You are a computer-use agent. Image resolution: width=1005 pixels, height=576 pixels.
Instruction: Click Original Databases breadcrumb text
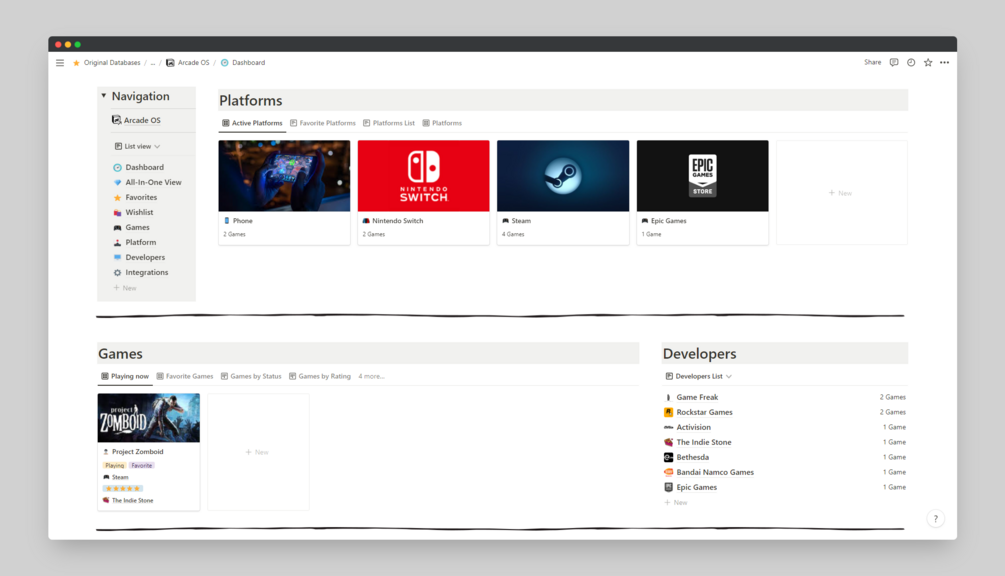pos(112,63)
